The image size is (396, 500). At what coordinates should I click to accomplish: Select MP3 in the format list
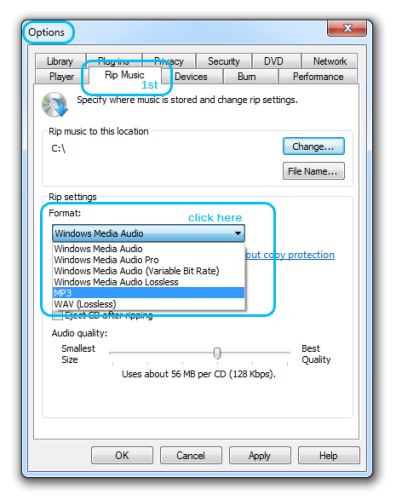point(149,293)
